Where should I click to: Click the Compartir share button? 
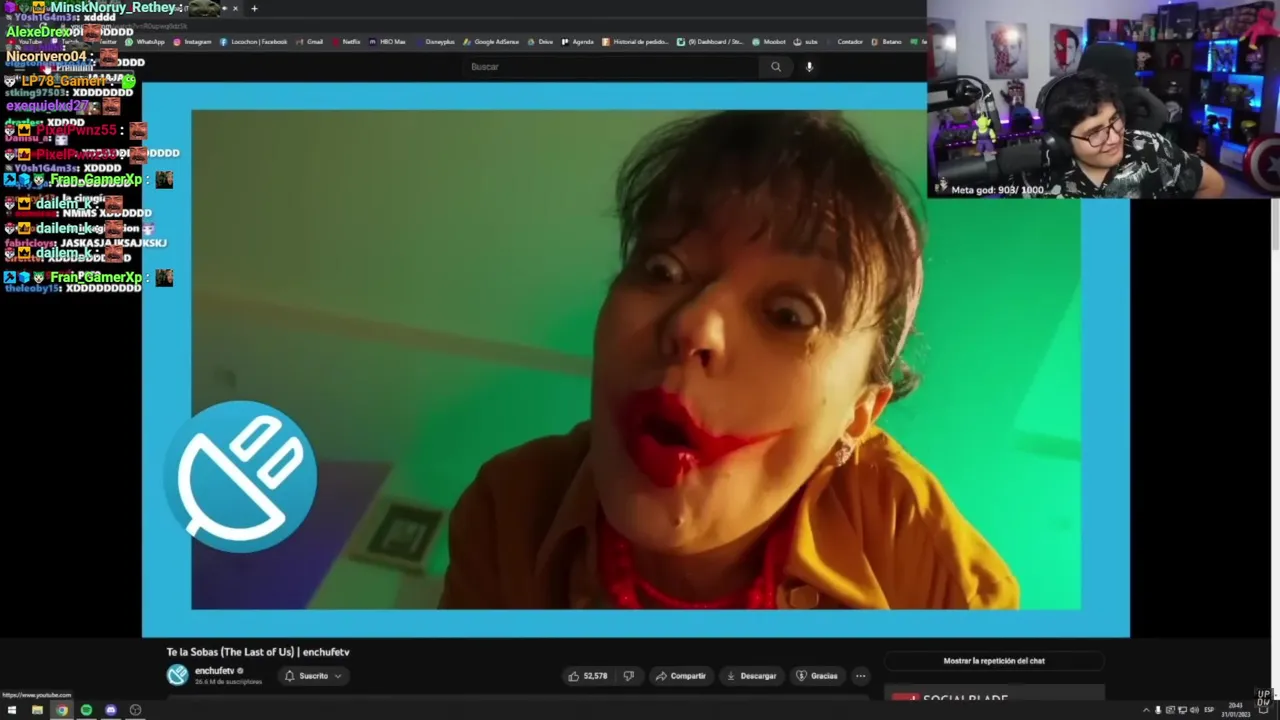pos(681,676)
